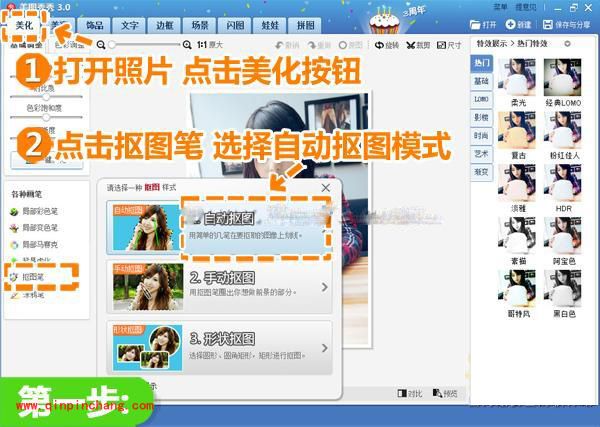Click the zoom slider track
This screenshot has width=600, height=427.
pos(148,45)
